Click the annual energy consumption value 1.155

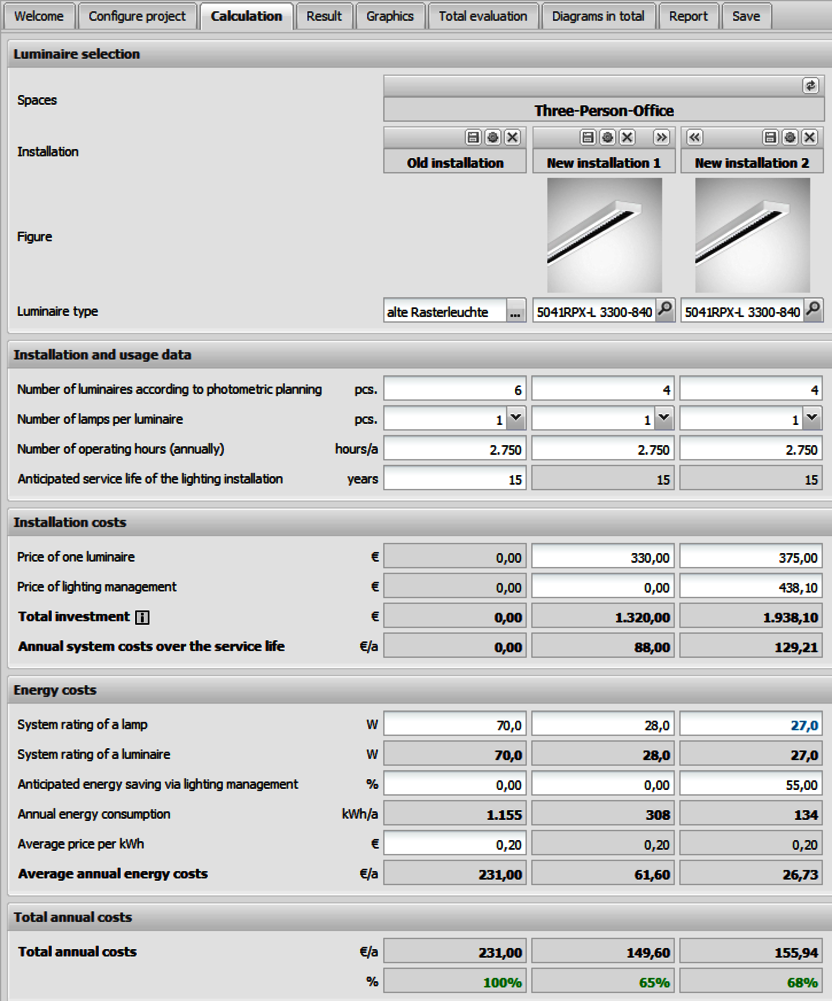tap(455, 815)
